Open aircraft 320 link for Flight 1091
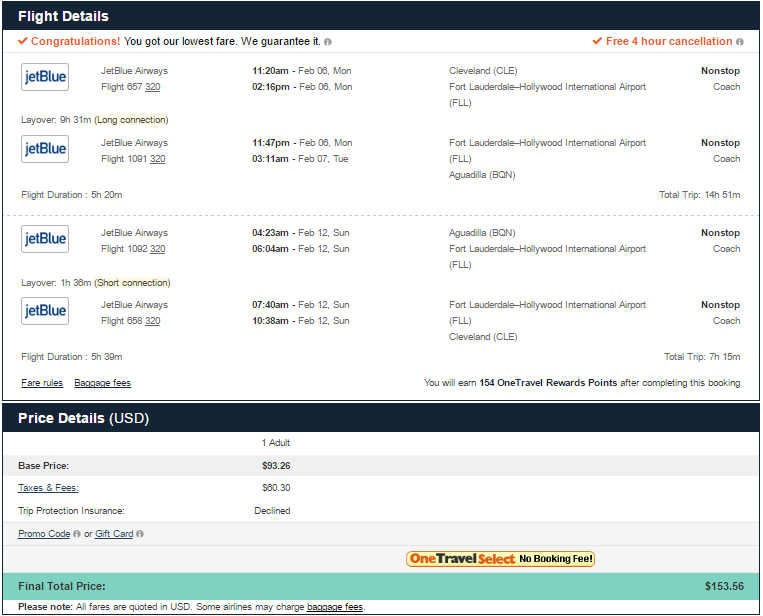Viewport: 763px width, 616px height. (158, 159)
